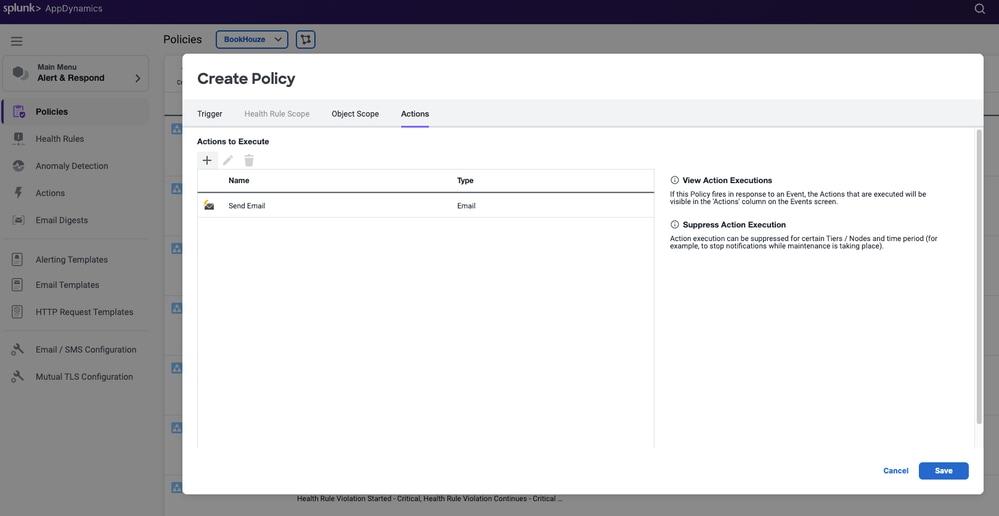Click the Email Digests sidebar icon
This screenshot has height=516, width=999.
18,220
